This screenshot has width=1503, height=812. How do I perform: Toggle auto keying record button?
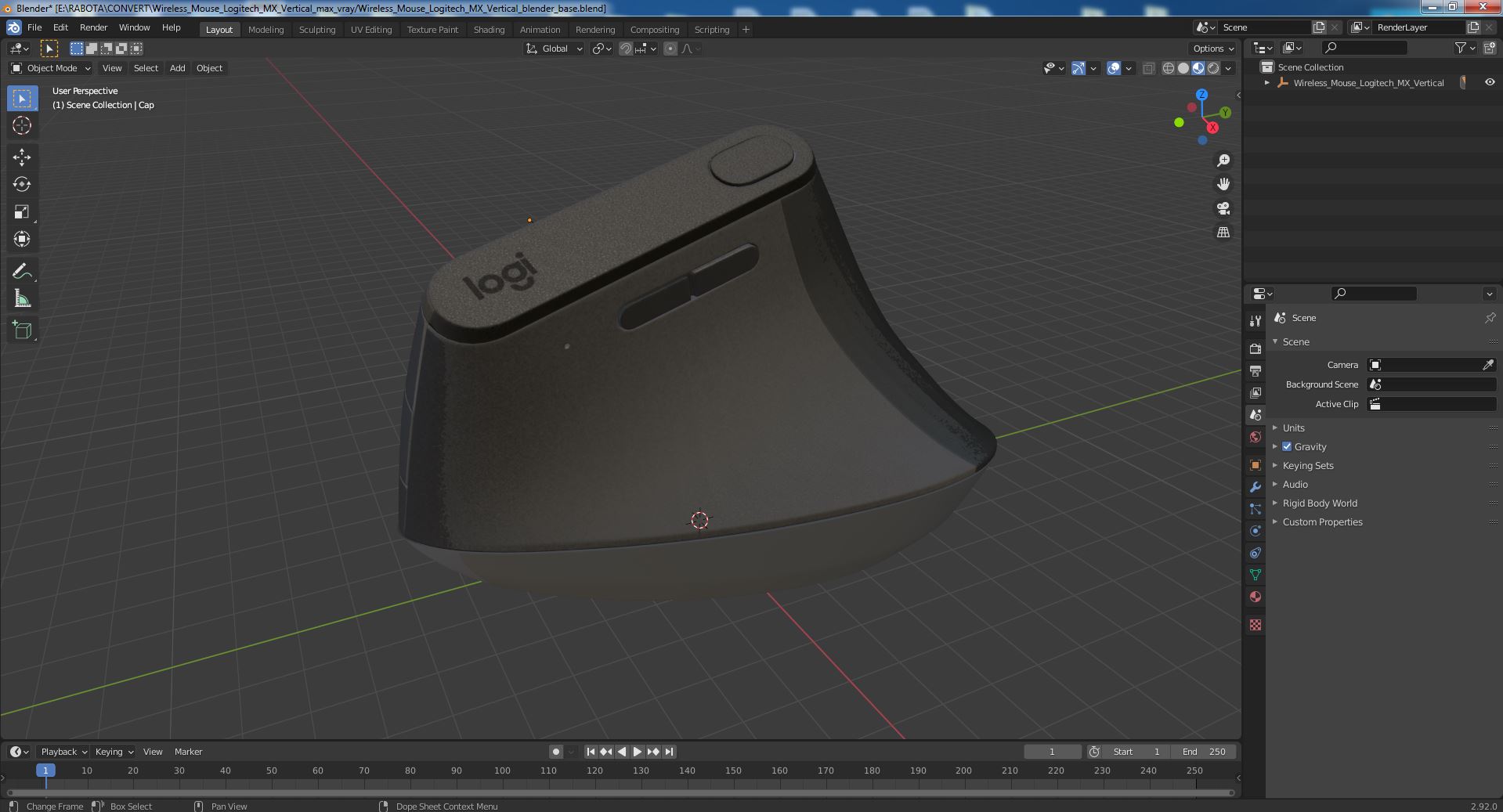pyautogui.click(x=555, y=752)
